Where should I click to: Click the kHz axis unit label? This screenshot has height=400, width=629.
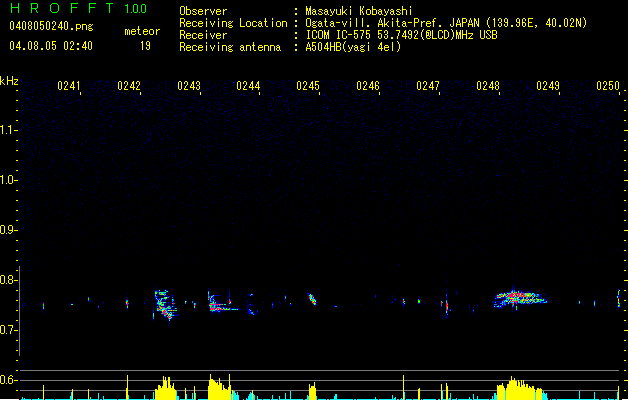coord(9,81)
